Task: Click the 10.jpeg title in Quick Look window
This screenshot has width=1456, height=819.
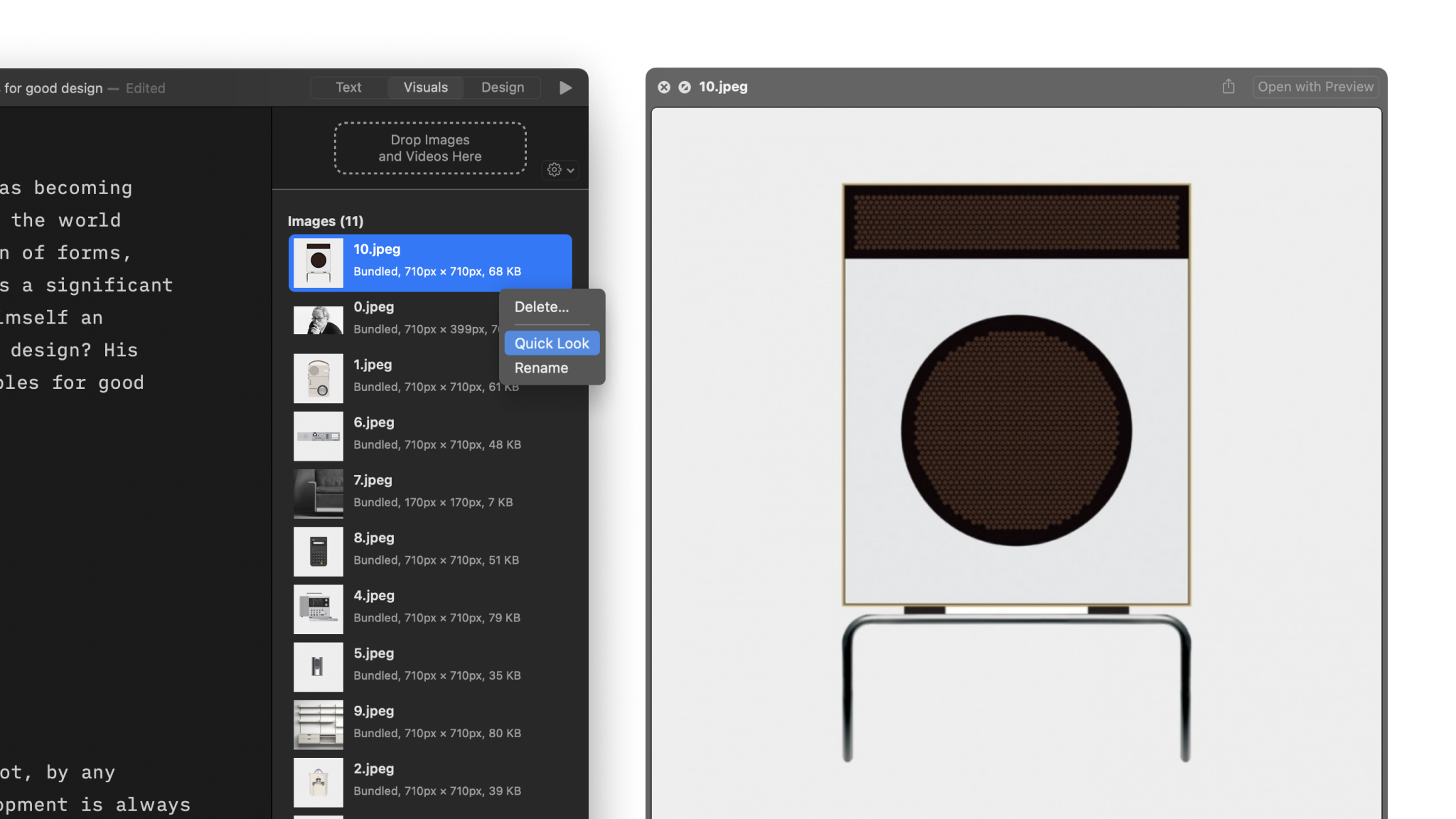Action: (723, 87)
